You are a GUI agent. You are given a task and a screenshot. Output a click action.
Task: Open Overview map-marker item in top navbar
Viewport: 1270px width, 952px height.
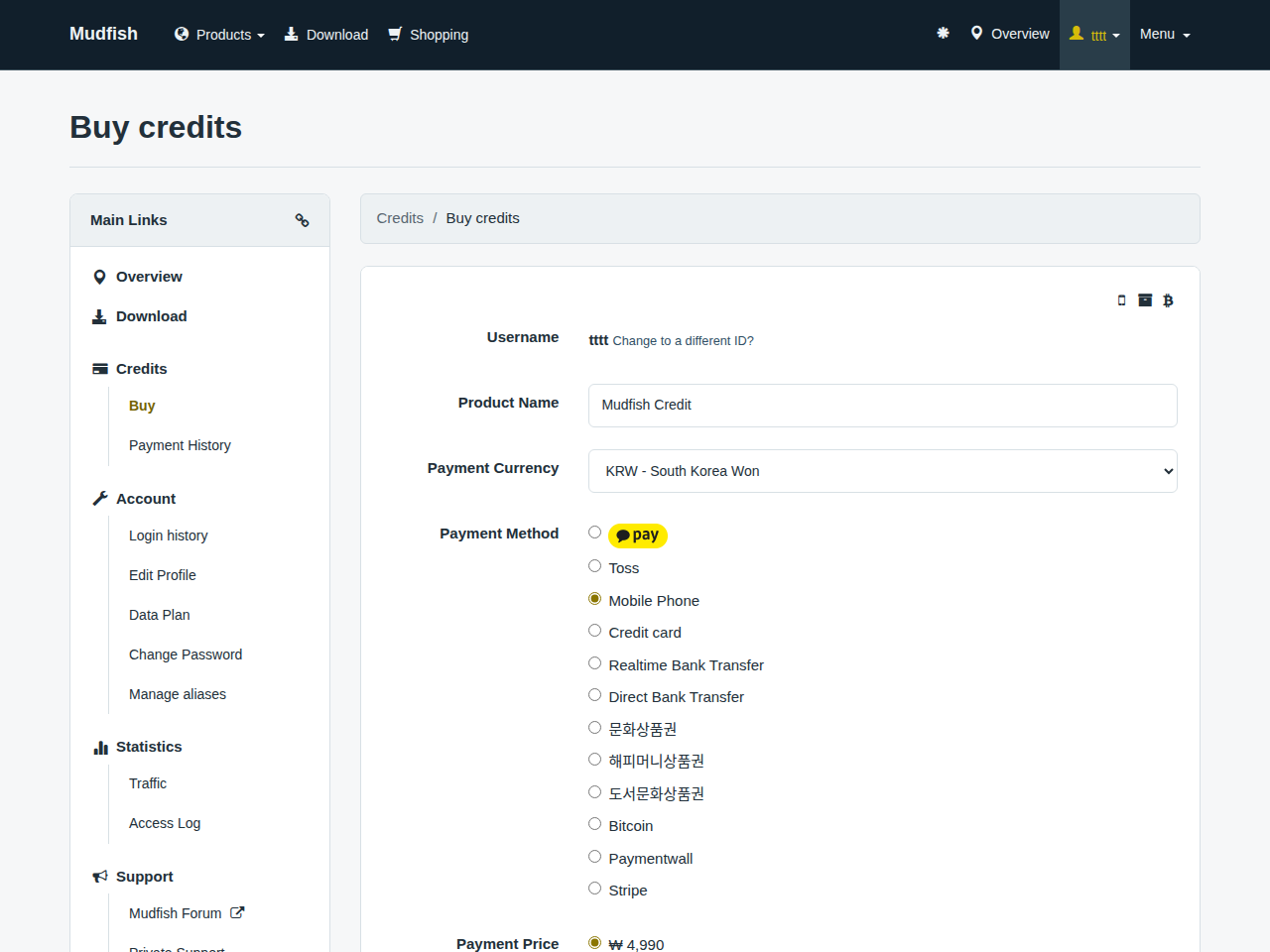(1010, 34)
